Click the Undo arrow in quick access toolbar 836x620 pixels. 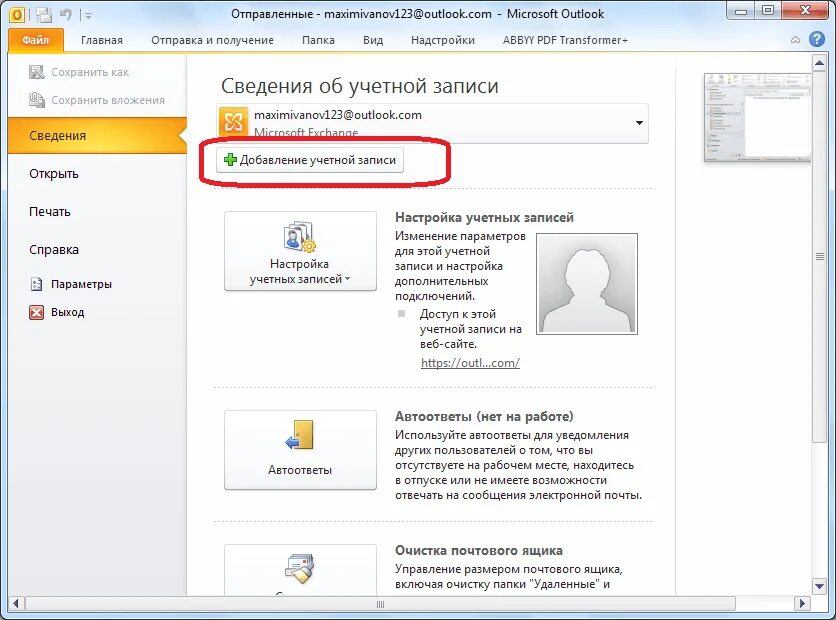tap(66, 14)
